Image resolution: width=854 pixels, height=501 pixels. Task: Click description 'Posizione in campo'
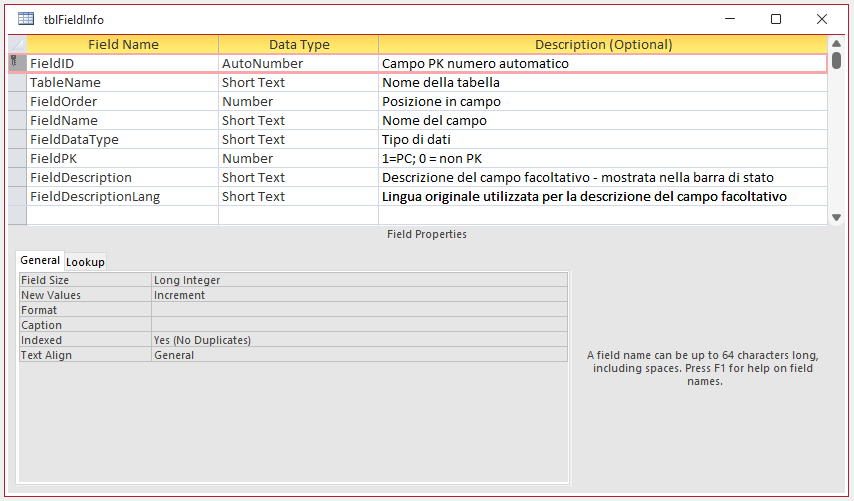(x=603, y=102)
